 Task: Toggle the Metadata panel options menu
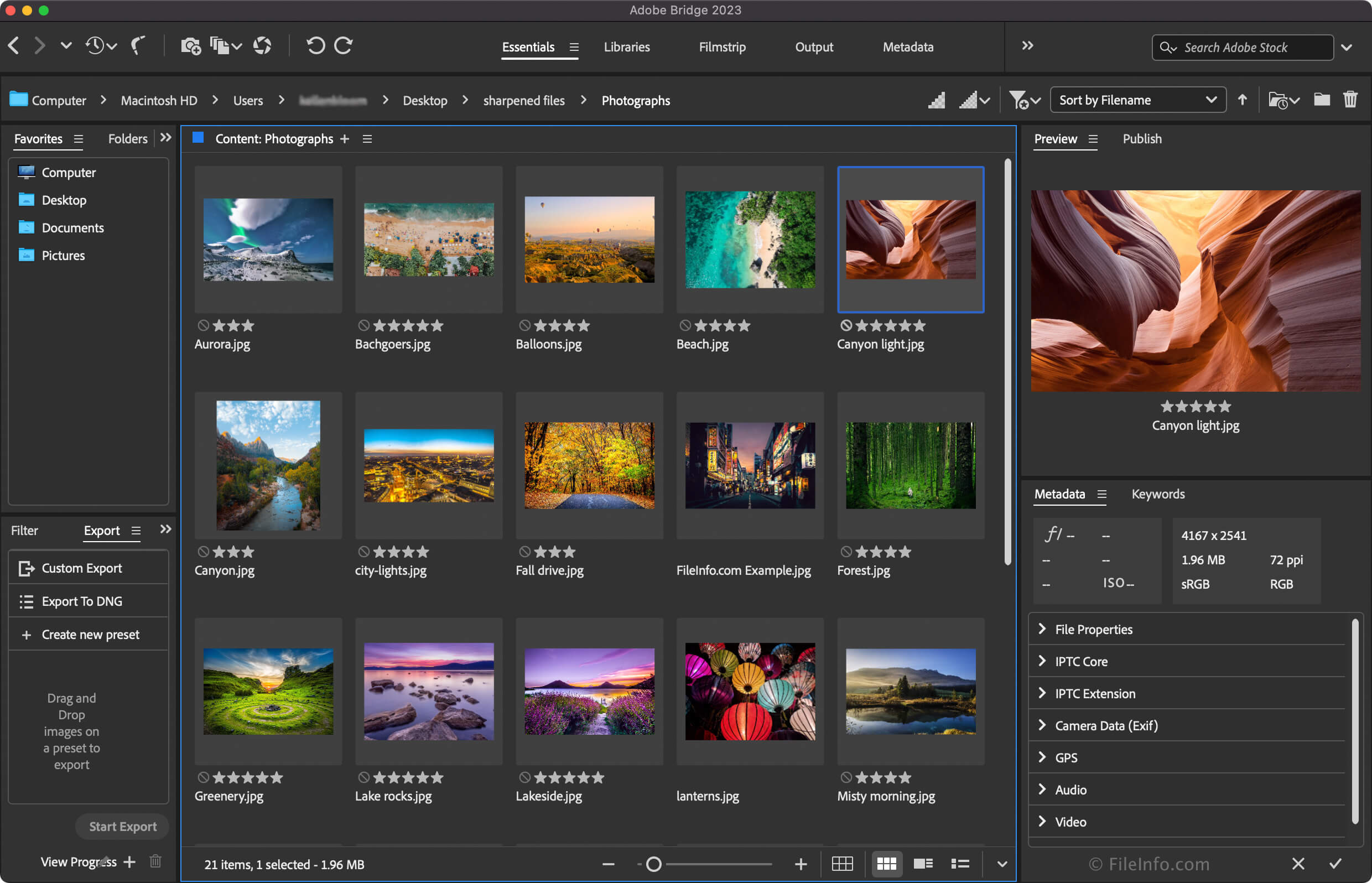pos(1101,494)
